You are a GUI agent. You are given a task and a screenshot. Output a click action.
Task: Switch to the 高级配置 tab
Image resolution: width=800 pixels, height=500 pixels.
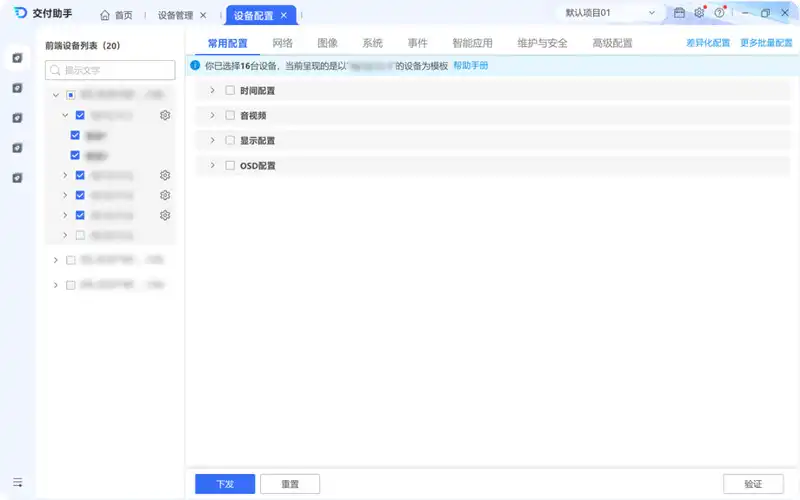(612, 43)
